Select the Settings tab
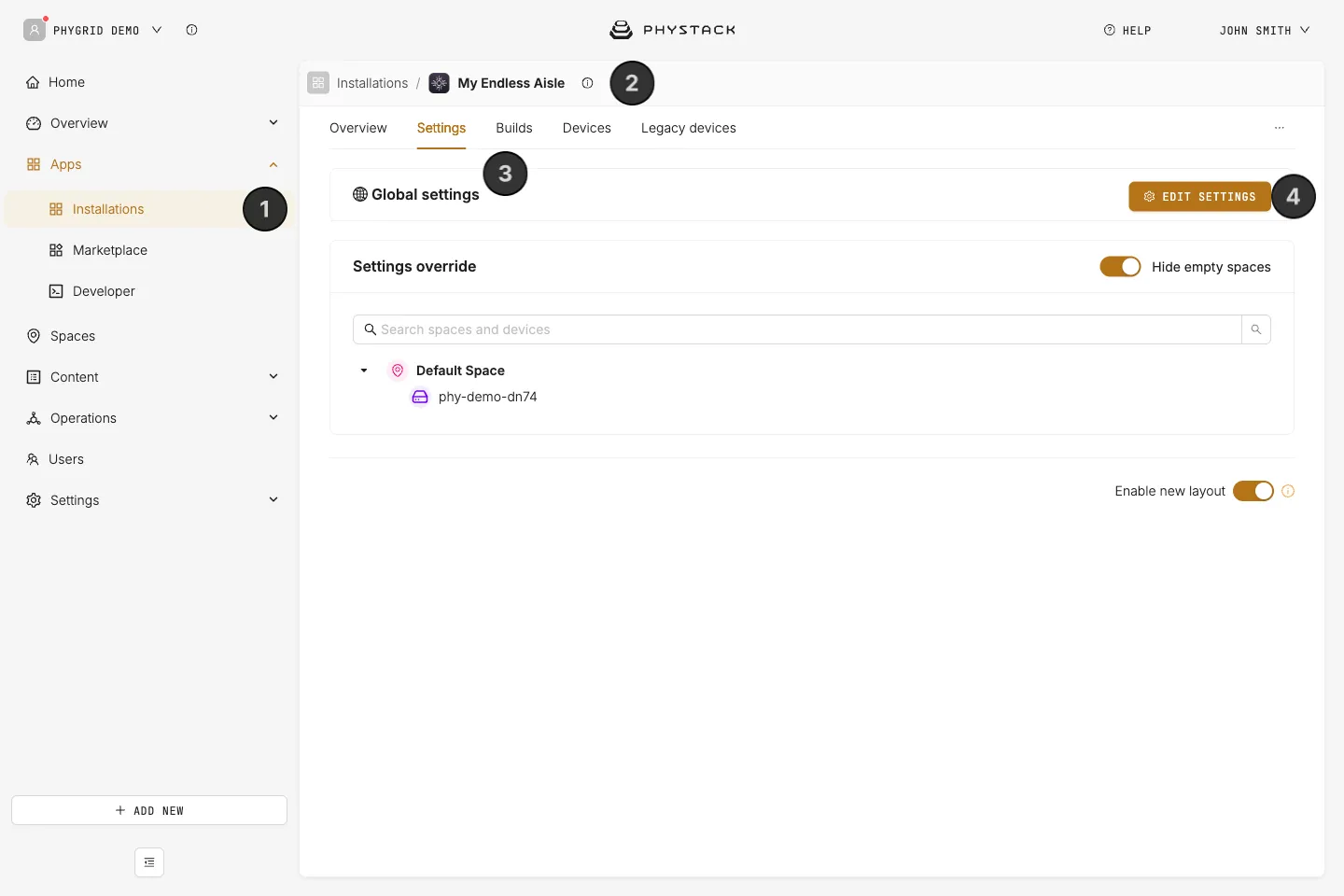 pyautogui.click(x=441, y=128)
